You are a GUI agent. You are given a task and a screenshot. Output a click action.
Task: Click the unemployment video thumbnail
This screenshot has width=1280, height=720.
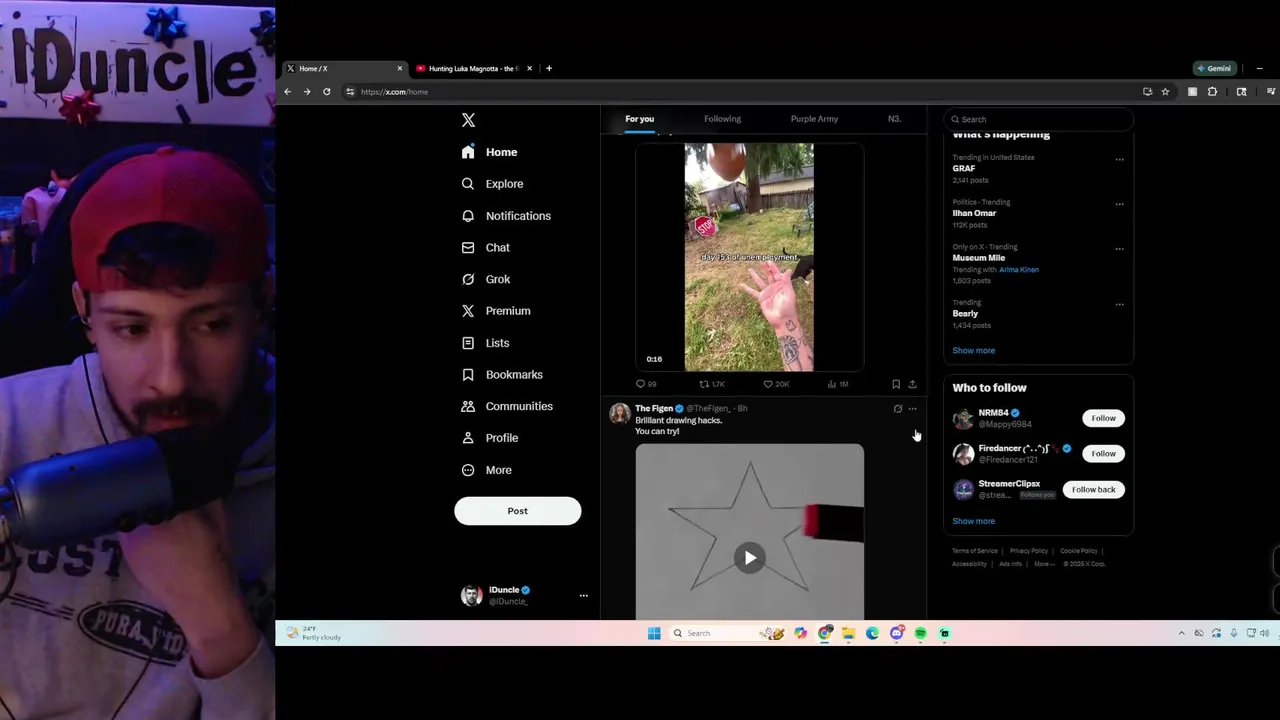tap(749, 257)
